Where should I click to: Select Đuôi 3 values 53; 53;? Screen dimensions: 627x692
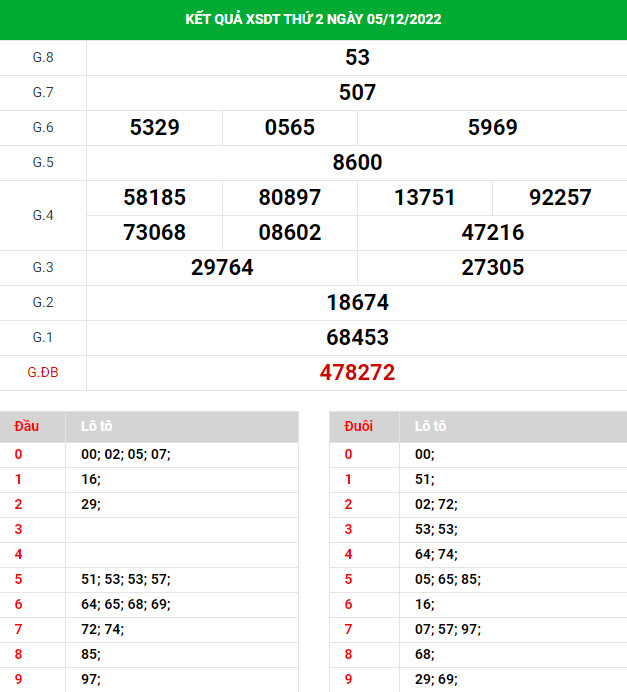(x=436, y=530)
